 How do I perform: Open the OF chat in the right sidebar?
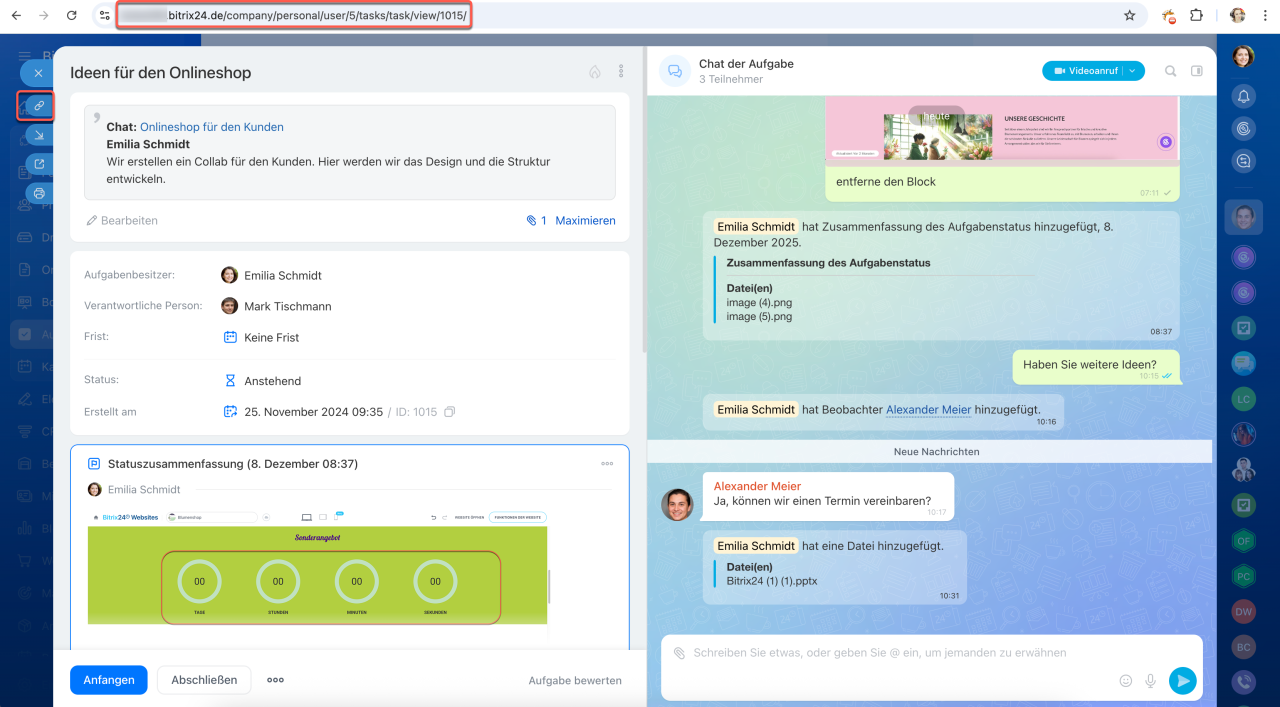[1244, 541]
